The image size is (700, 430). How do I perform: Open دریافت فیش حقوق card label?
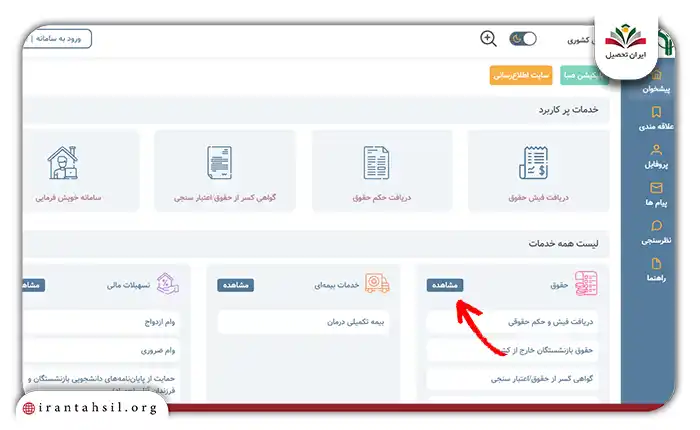[538, 197]
